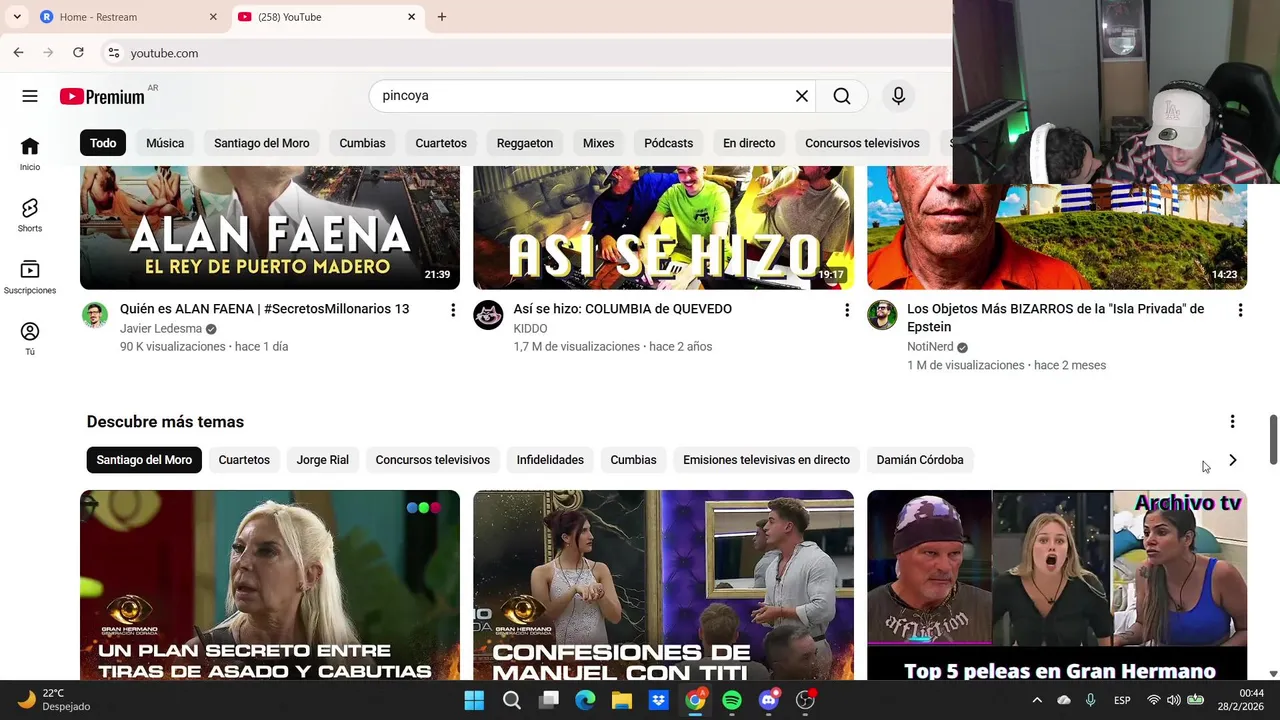Open NotiNerd channel avatar
This screenshot has width=1280, height=720.
pyautogui.click(x=882, y=315)
